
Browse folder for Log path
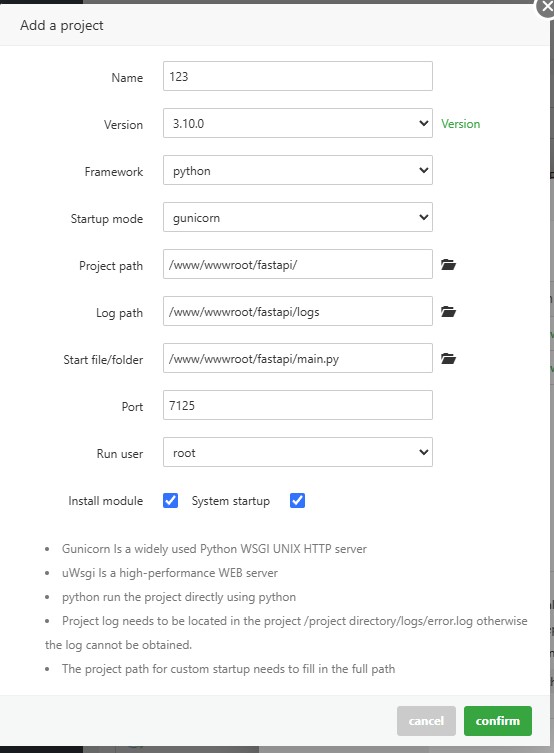point(448,311)
